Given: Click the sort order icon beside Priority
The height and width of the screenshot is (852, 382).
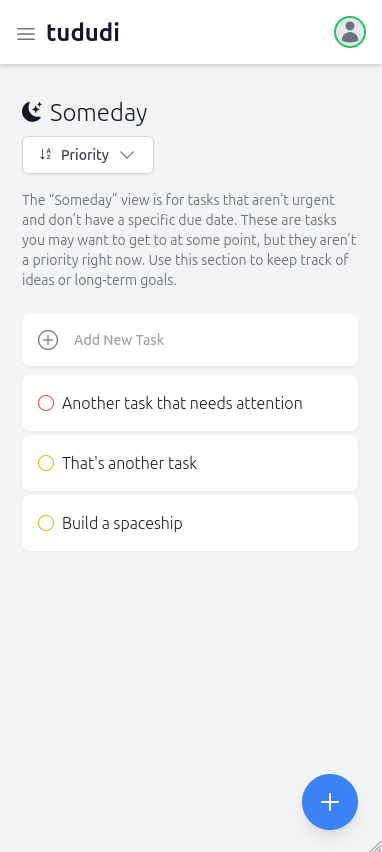Looking at the screenshot, I should 46,155.
